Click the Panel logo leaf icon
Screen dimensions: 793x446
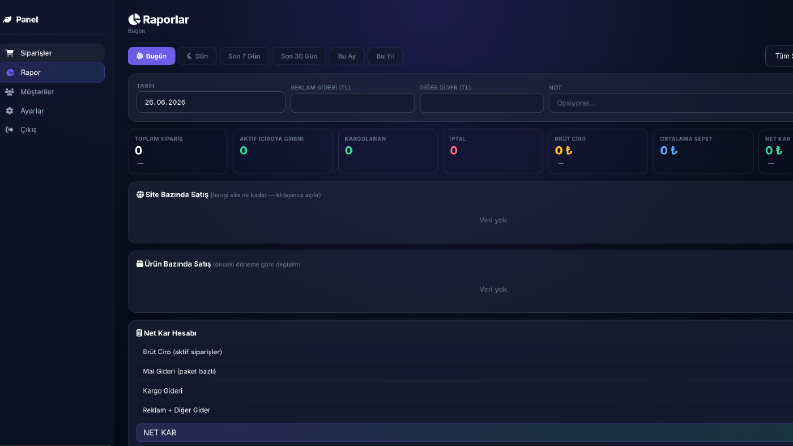coord(7,20)
